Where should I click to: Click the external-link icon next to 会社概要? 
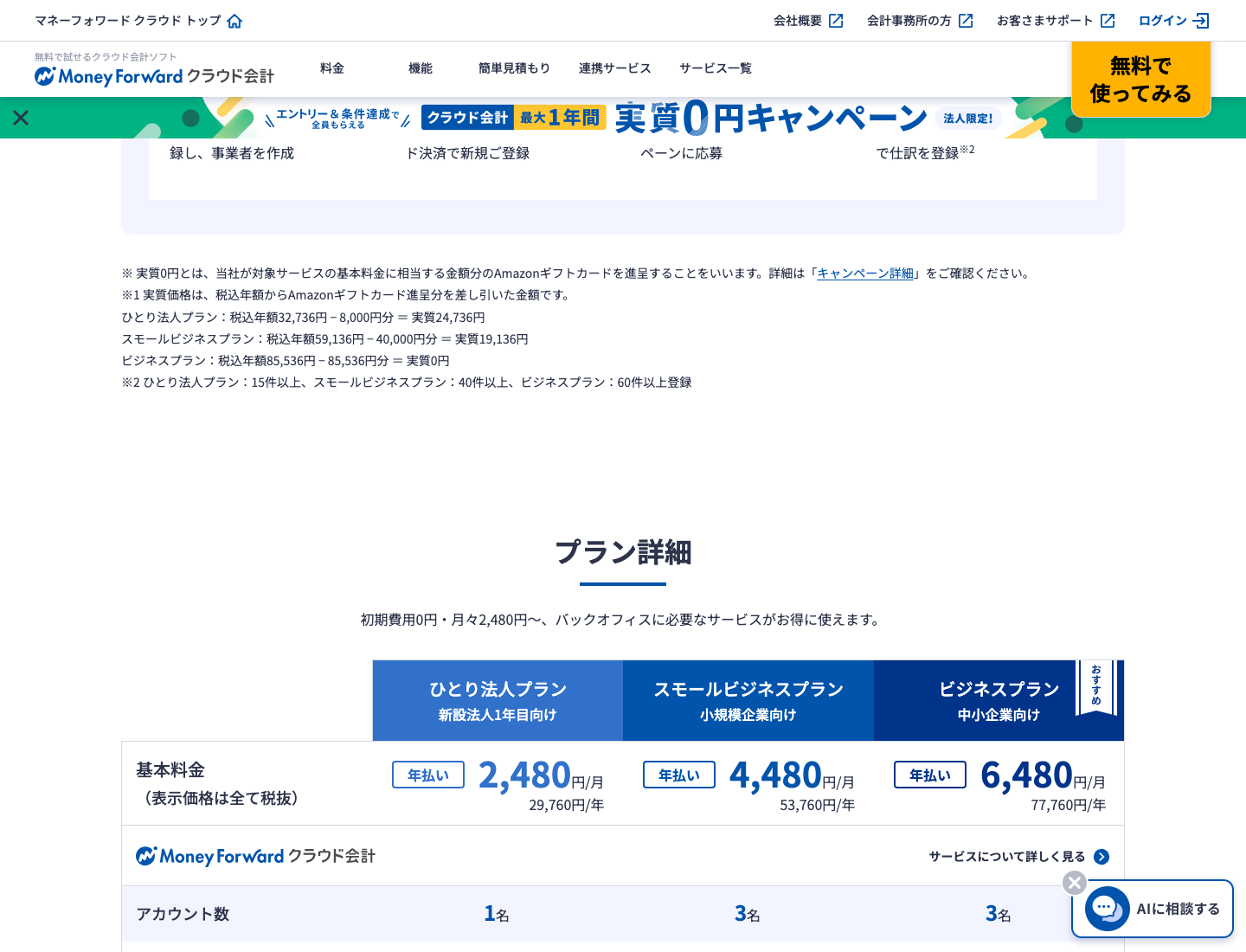point(836,21)
